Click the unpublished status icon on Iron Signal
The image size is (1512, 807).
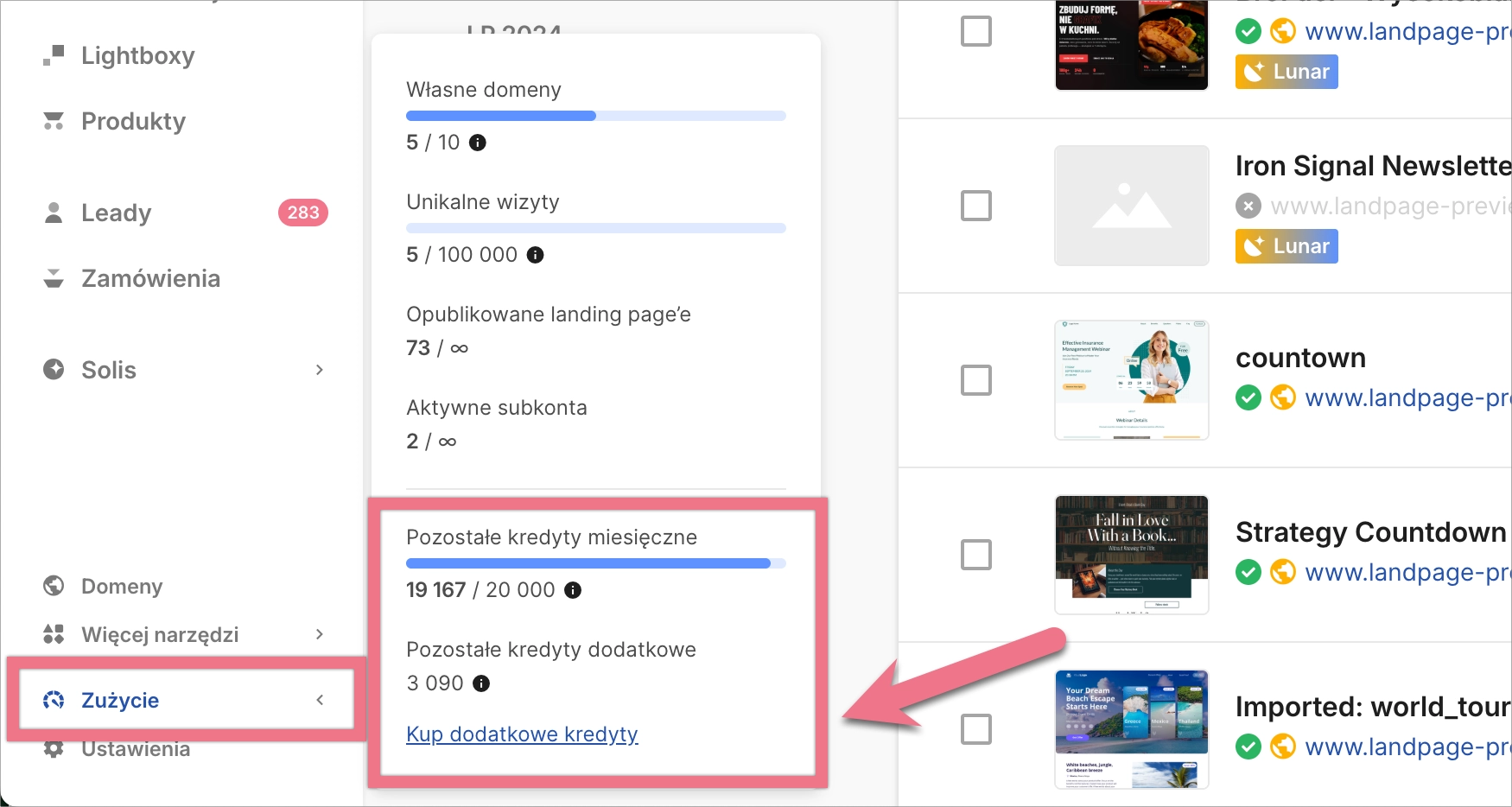(1248, 206)
